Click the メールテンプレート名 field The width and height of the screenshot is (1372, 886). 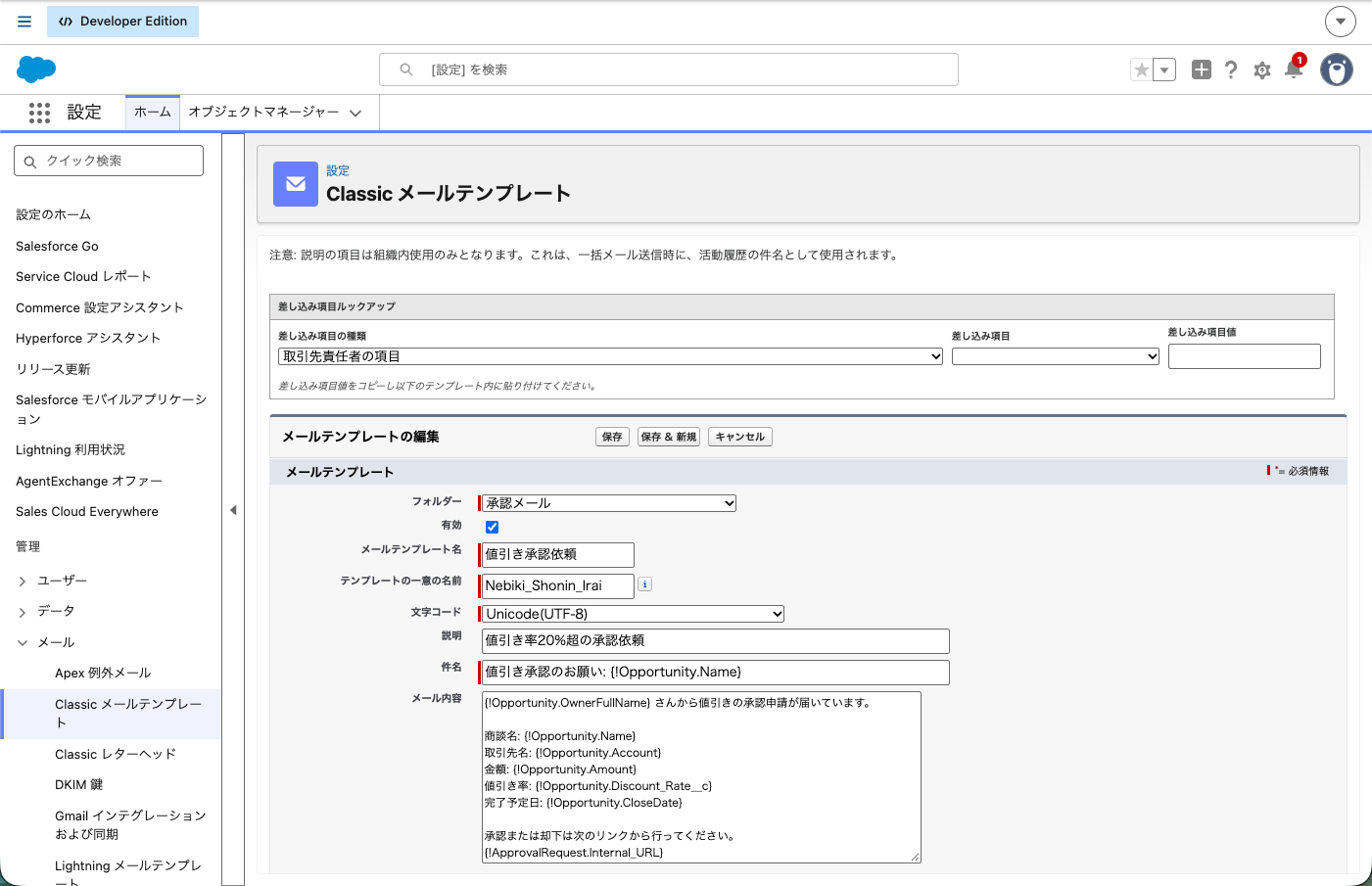pyautogui.click(x=558, y=555)
